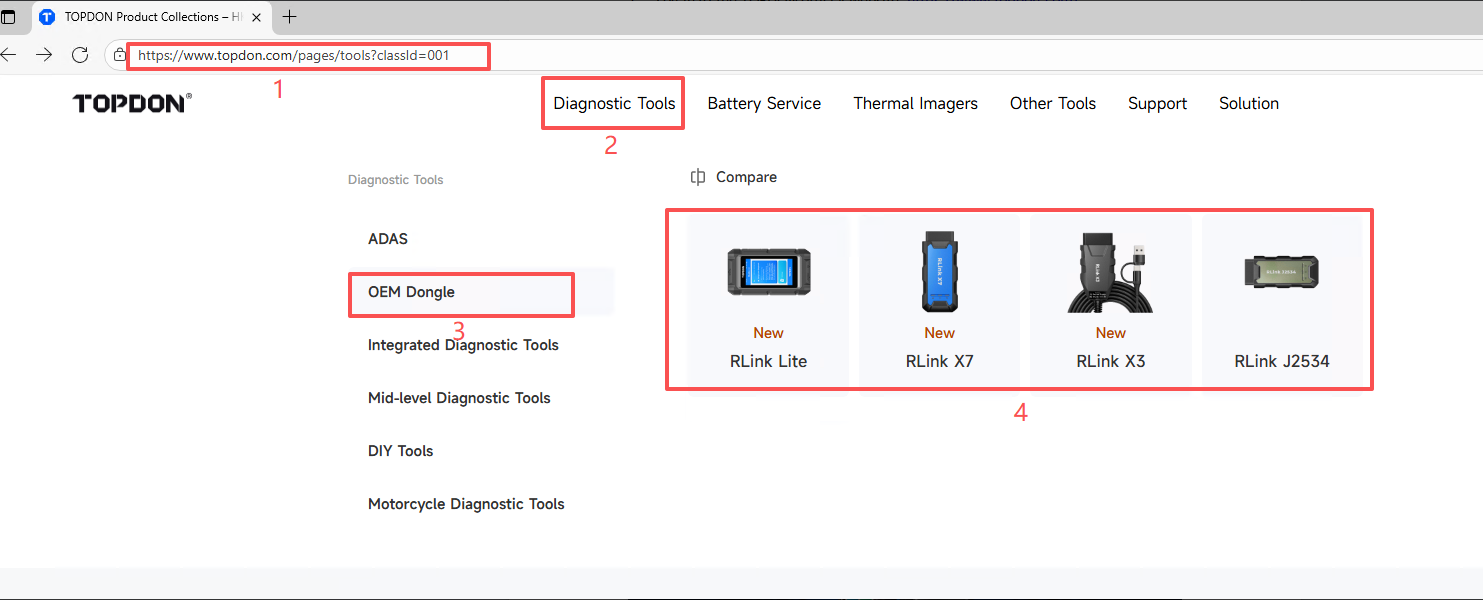This screenshot has height=600, width=1483.
Task: Open the RLink X7 product image
Action: click(x=939, y=272)
